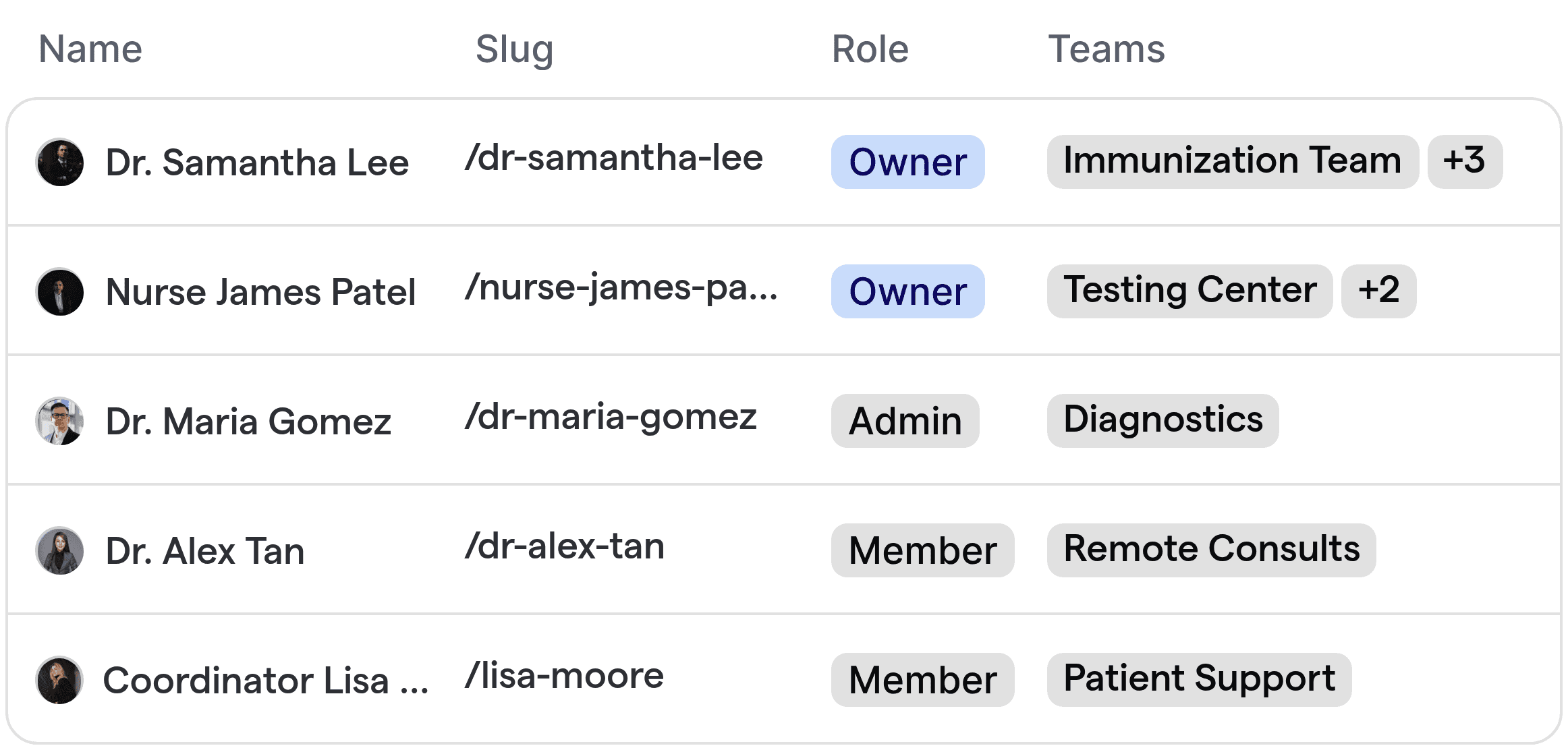Open the /lisa-moore slug link
Image resolution: width=1568 pixels, height=750 pixels.
[565, 676]
